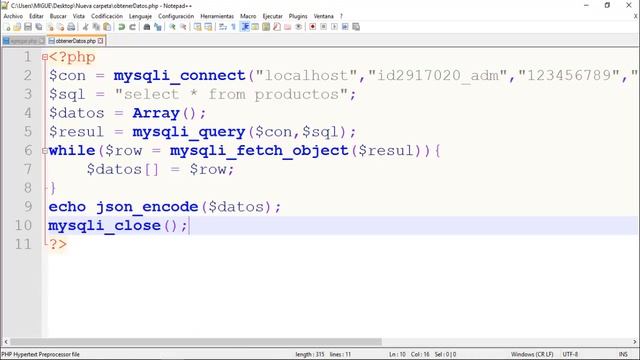Toggle the Document Map icon
Screen dimensions: 640x360
pyautogui.click(x=266, y=27)
